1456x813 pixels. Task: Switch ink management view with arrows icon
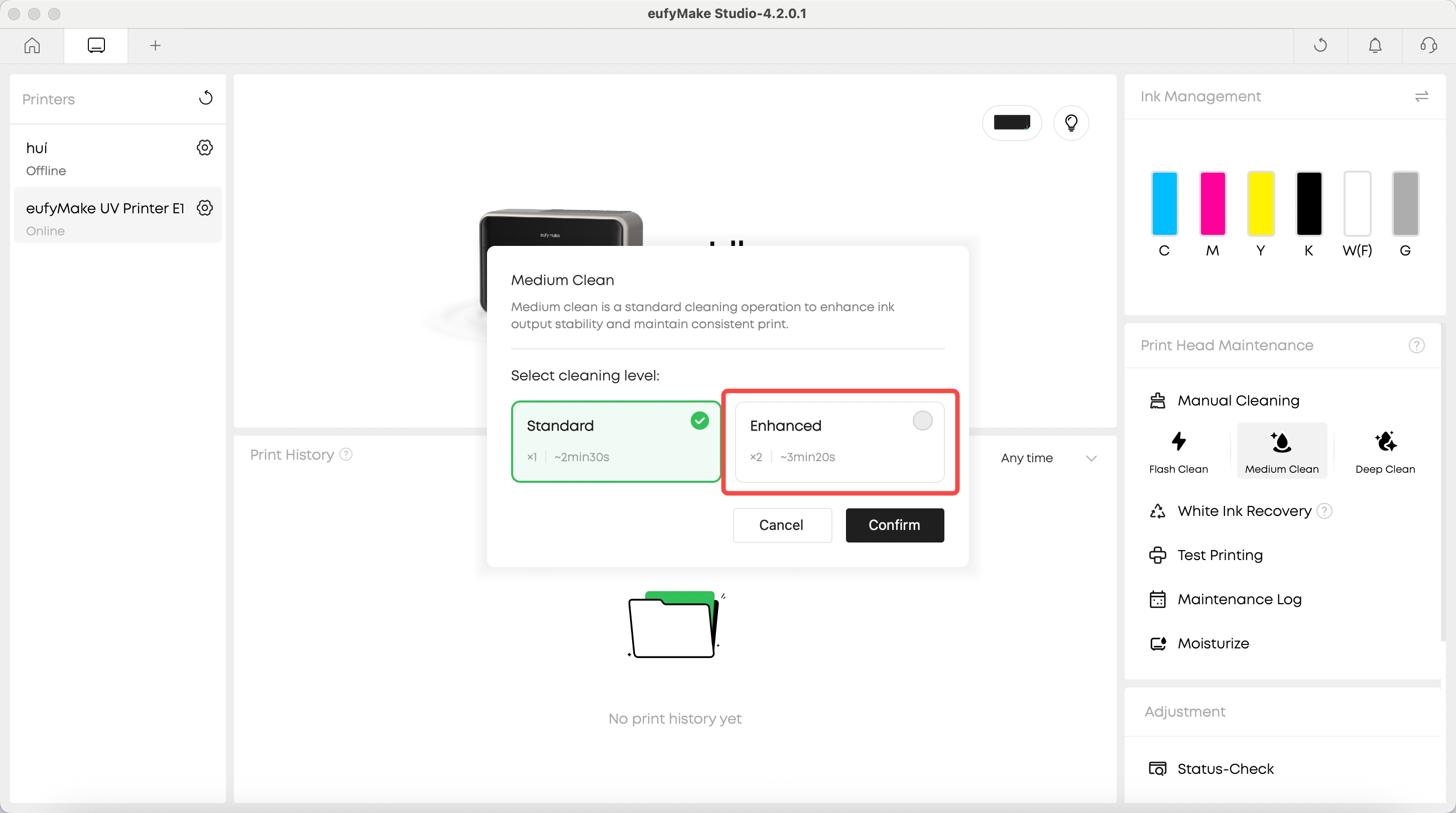pos(1421,97)
